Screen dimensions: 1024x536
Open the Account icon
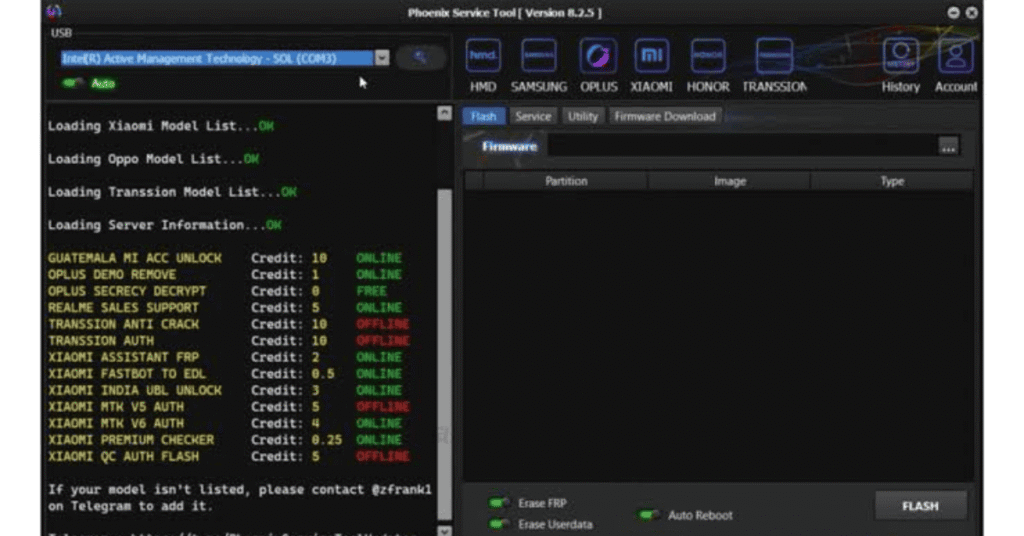tap(955, 56)
